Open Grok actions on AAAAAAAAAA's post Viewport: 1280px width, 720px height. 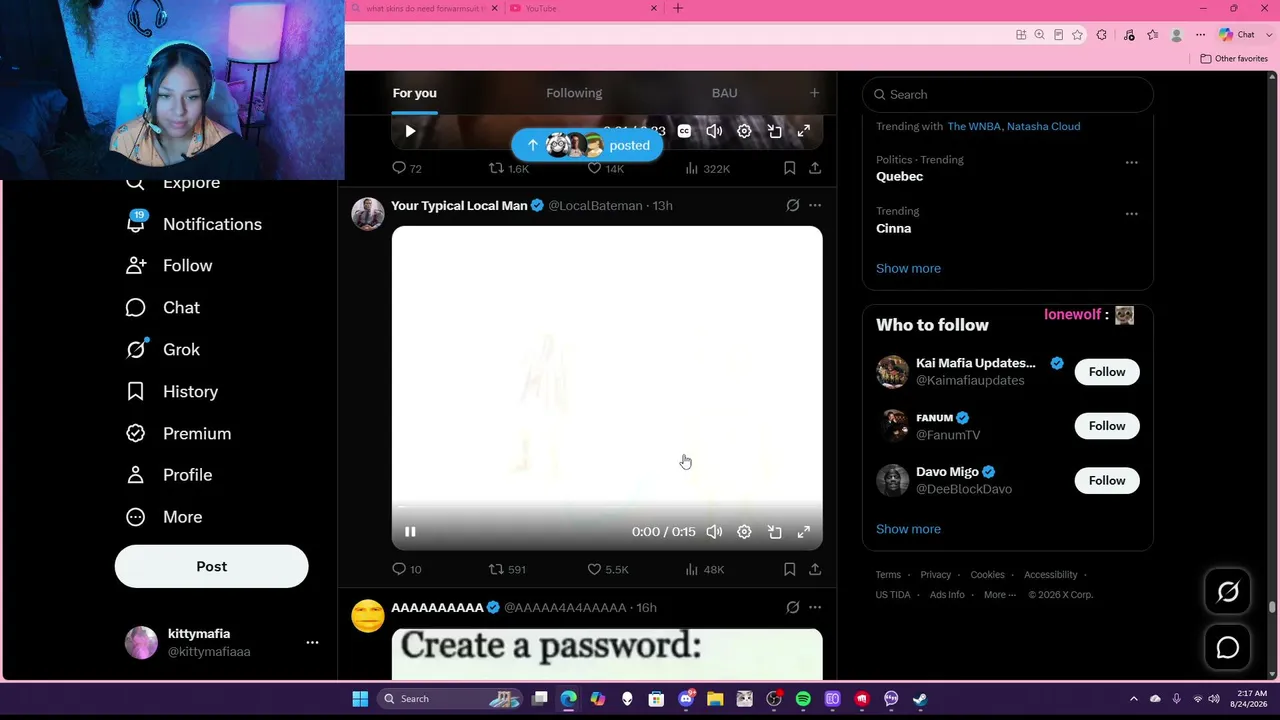coord(792,607)
